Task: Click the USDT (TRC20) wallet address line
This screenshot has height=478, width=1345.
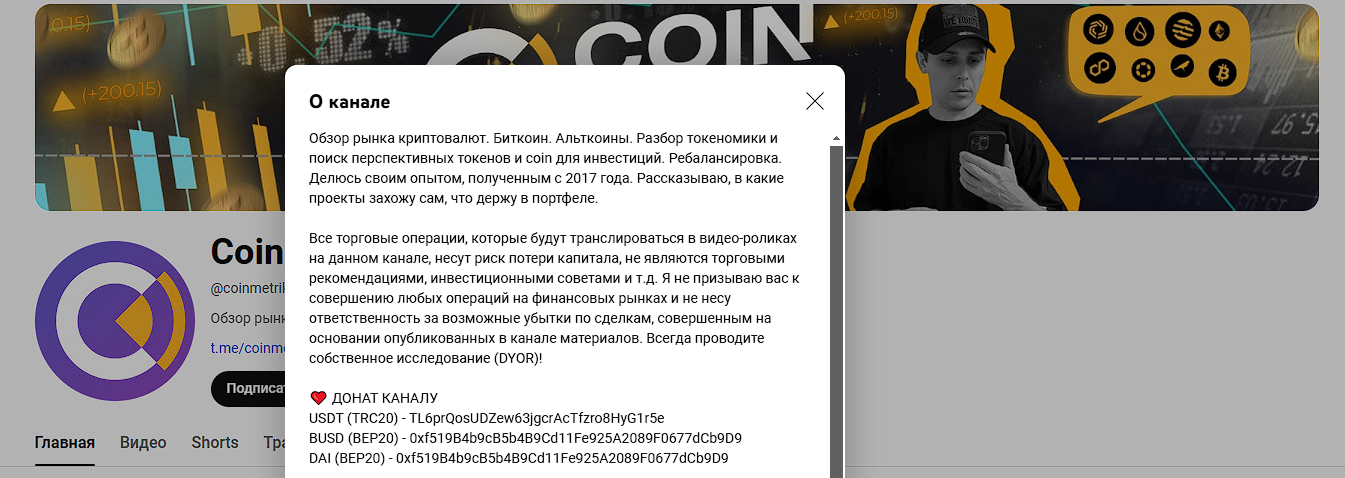Action: [x=487, y=418]
